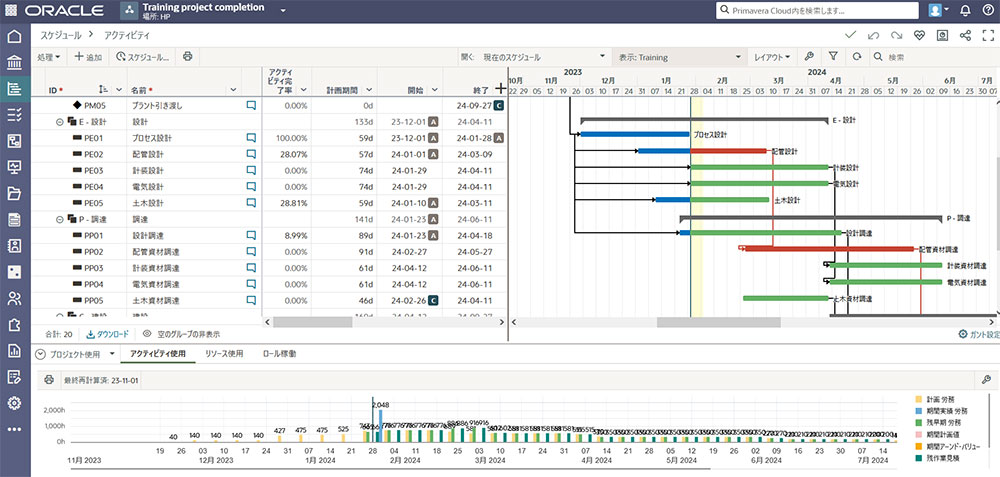This screenshot has width=1000, height=477.
Task: Select the PM05 プラント引き渡し row
Action: pyautogui.click(x=269, y=105)
